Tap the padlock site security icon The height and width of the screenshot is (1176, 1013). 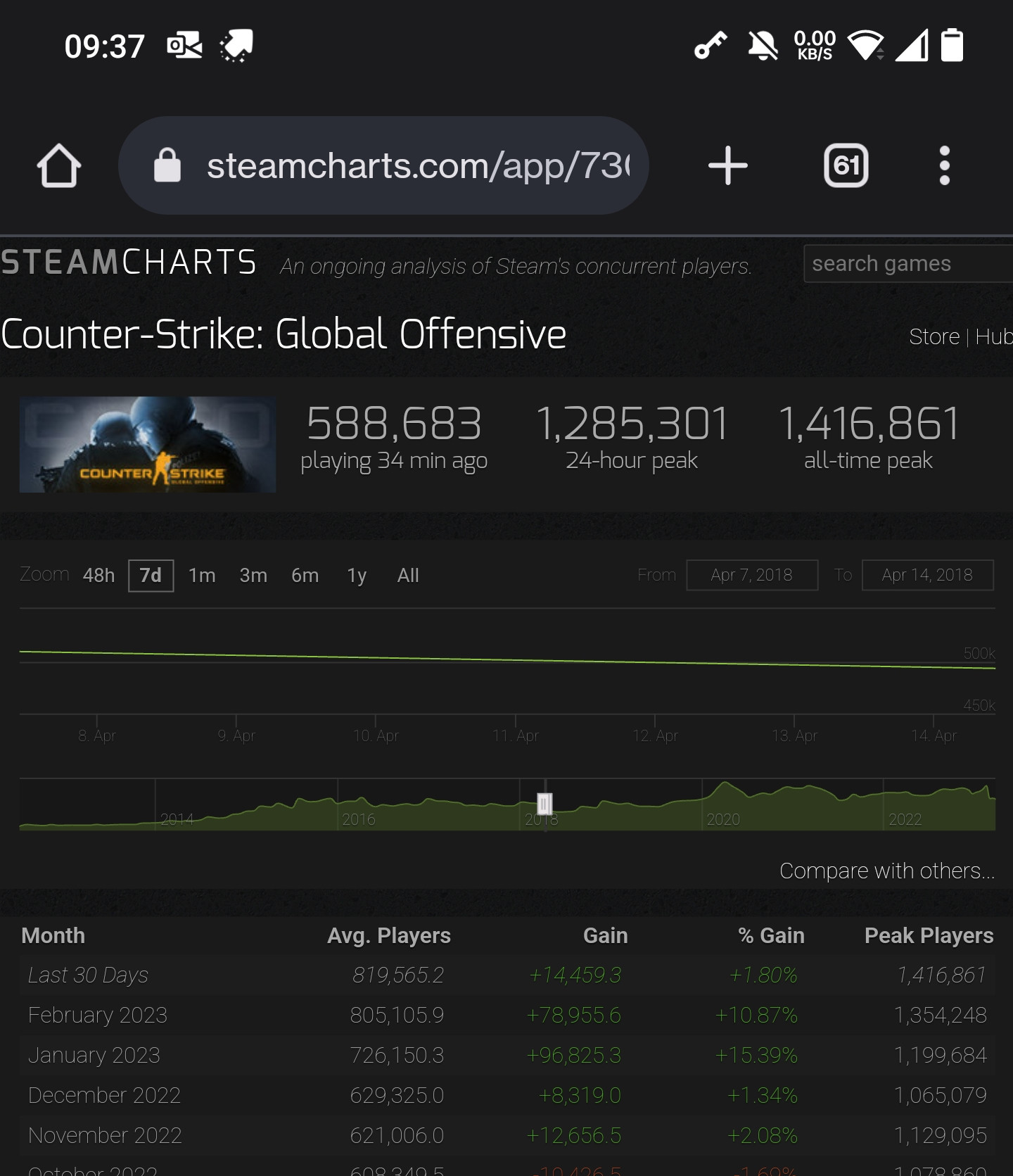point(167,165)
